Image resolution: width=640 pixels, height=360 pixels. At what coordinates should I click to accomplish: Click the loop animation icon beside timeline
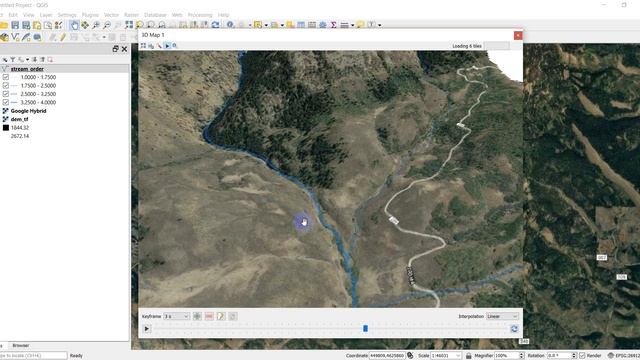point(514,329)
